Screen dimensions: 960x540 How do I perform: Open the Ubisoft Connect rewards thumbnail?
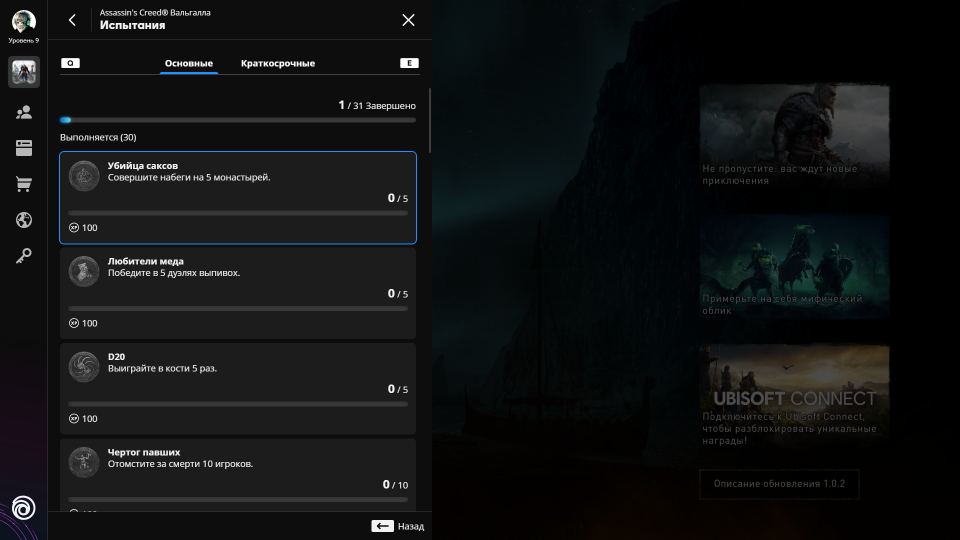794,396
